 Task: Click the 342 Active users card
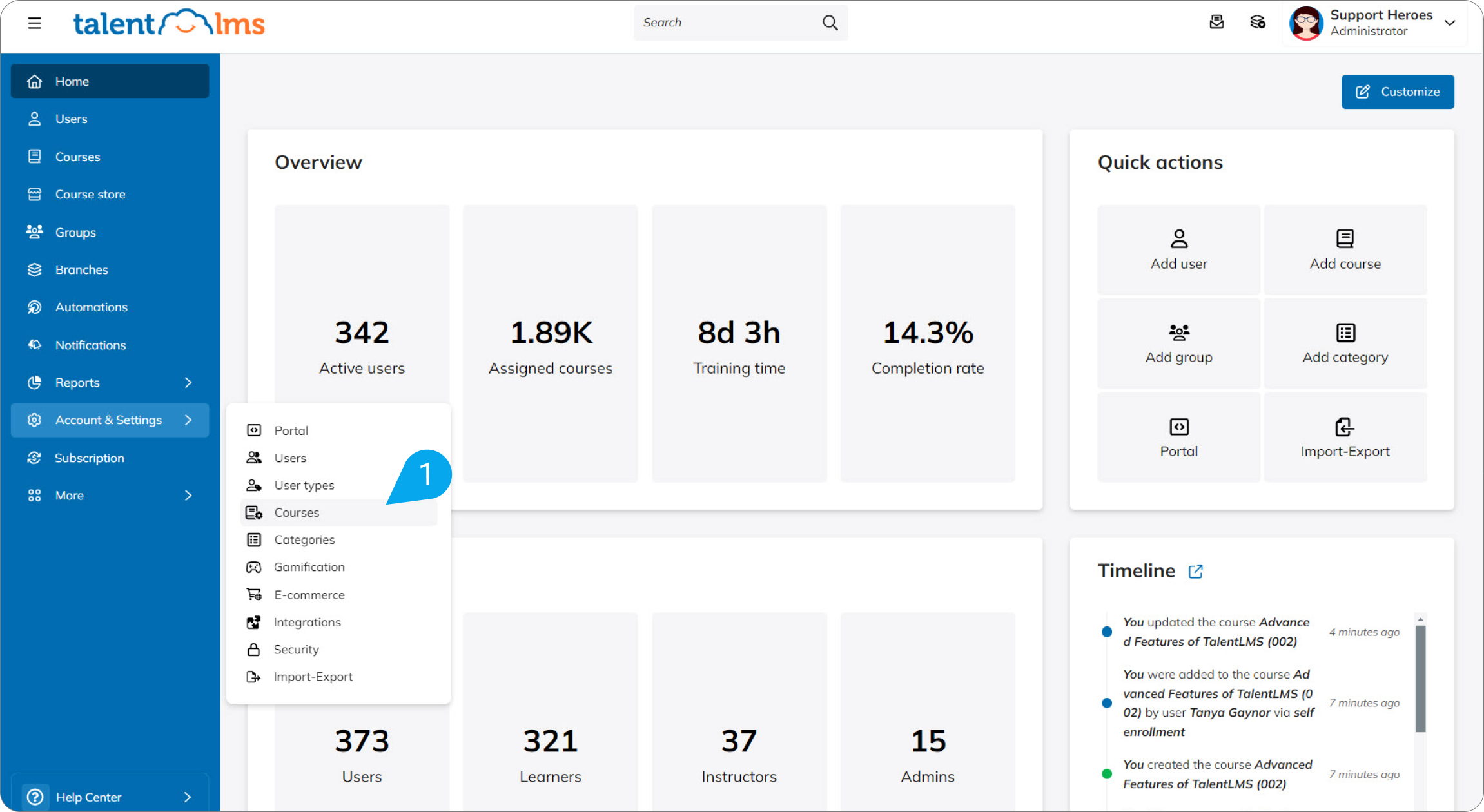click(x=362, y=343)
